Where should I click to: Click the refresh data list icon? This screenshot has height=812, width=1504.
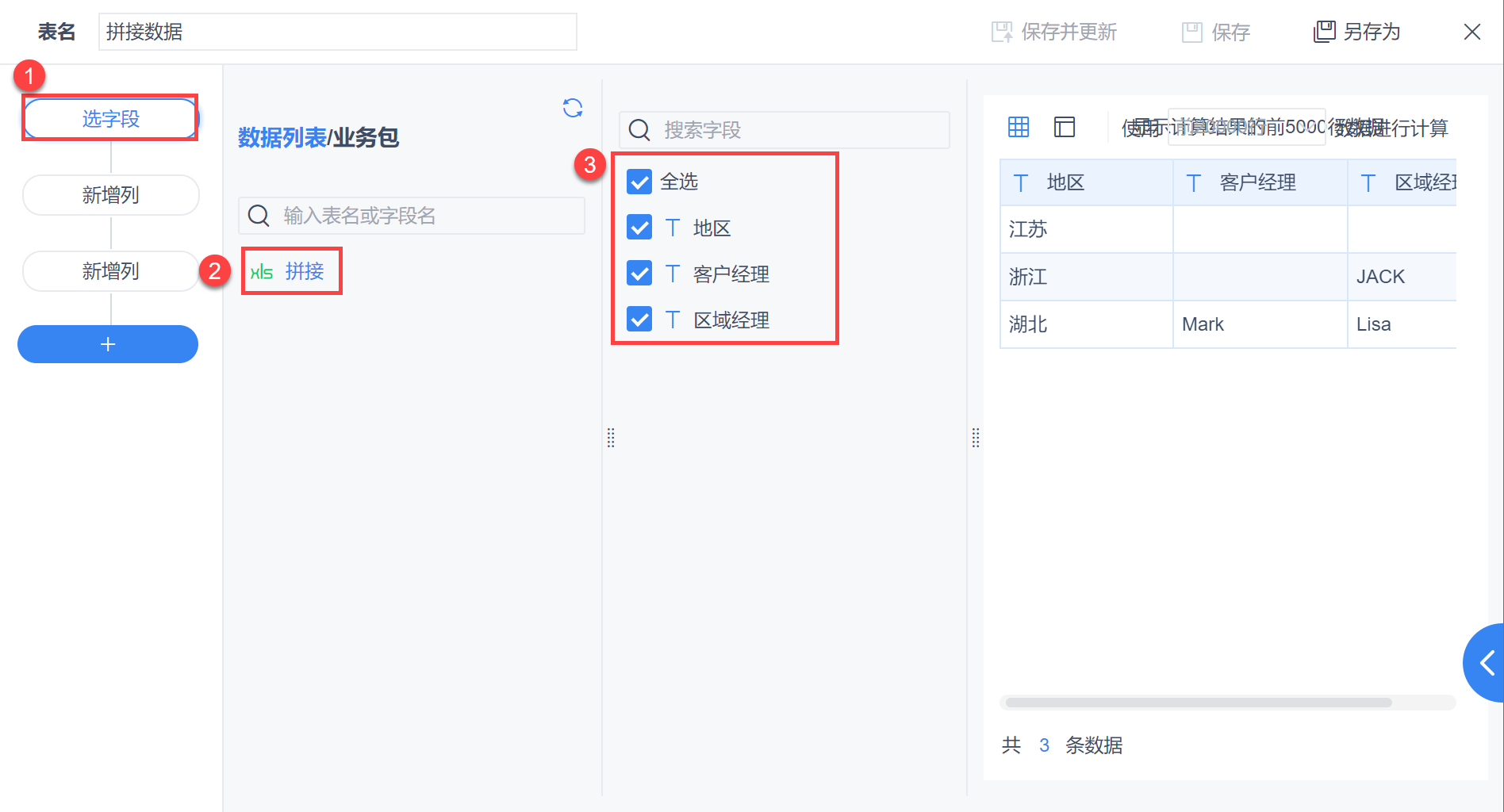coord(572,108)
